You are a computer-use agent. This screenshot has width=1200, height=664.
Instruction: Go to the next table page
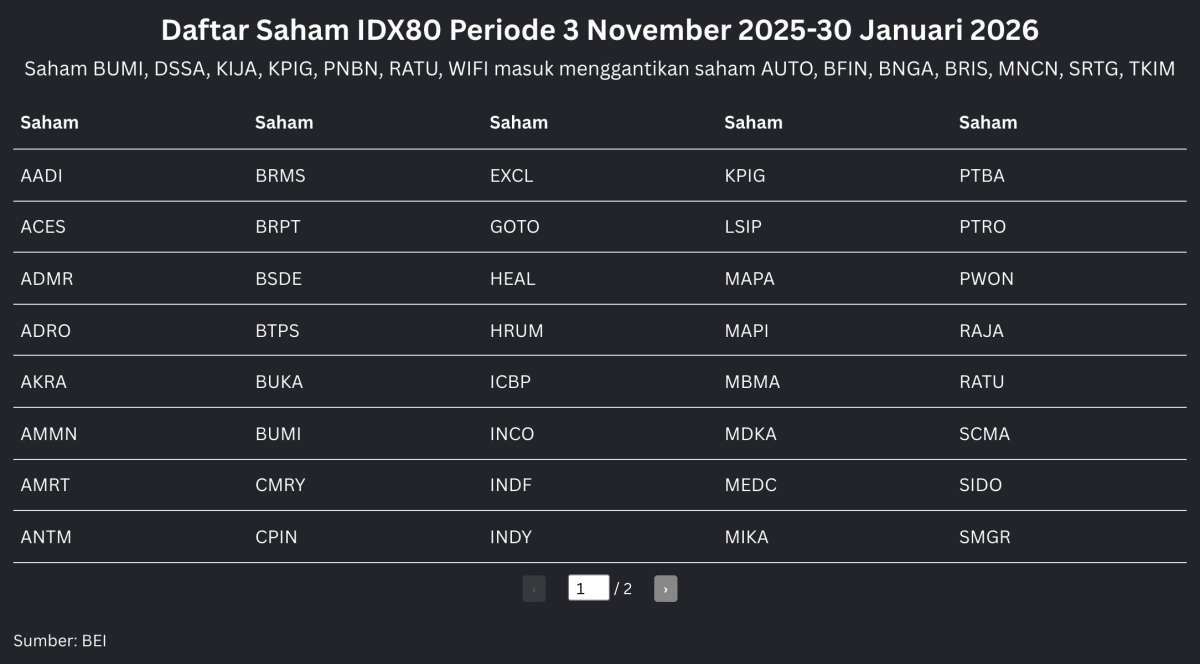click(665, 589)
